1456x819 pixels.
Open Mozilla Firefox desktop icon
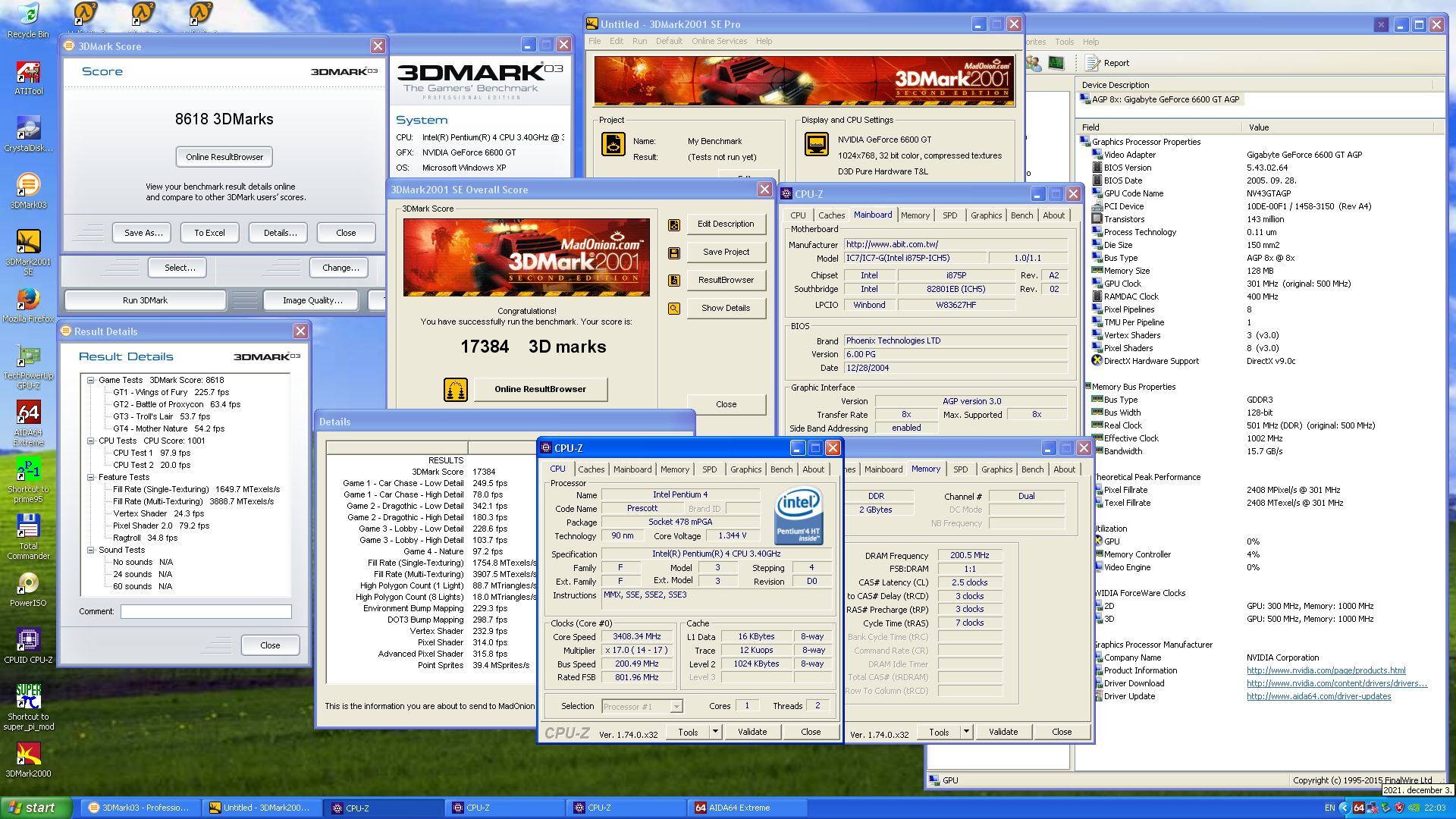28,305
